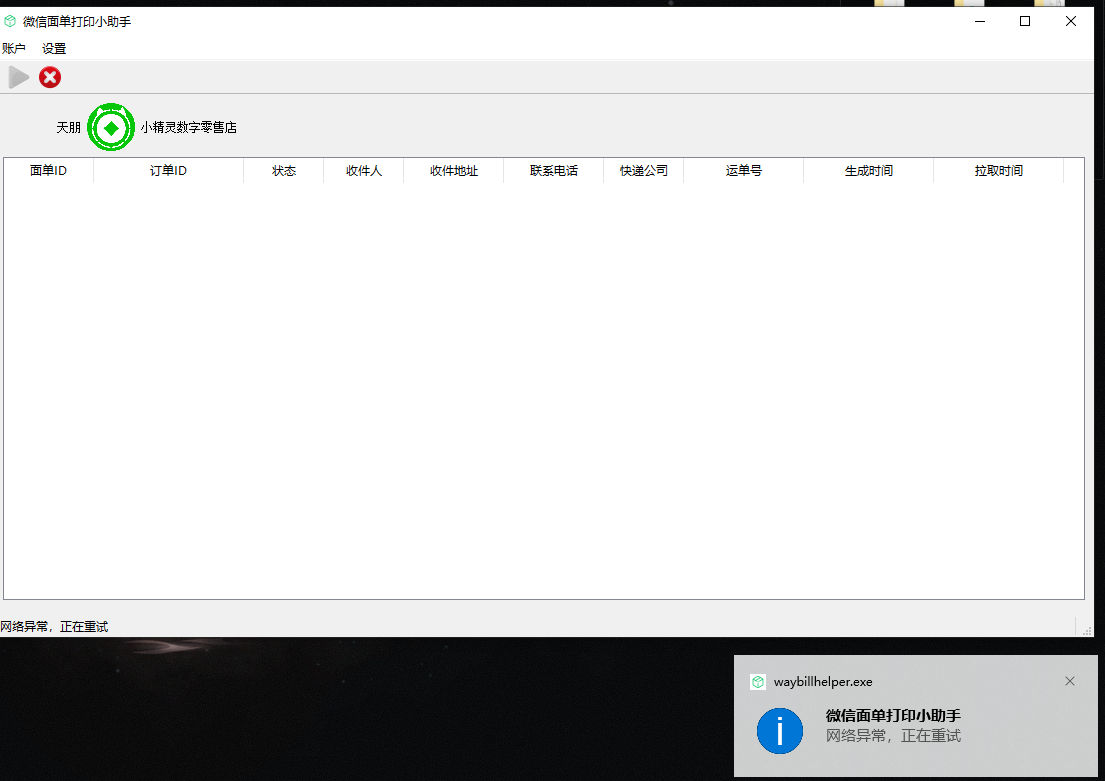Image resolution: width=1105 pixels, height=781 pixels.
Task: Click the 天朋 account name label
Action: coord(68,128)
